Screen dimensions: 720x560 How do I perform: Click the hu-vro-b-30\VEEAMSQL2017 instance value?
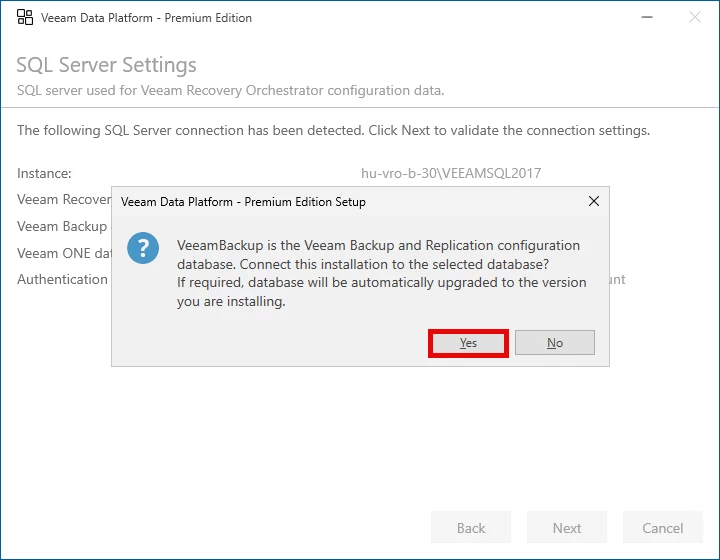pos(451,173)
